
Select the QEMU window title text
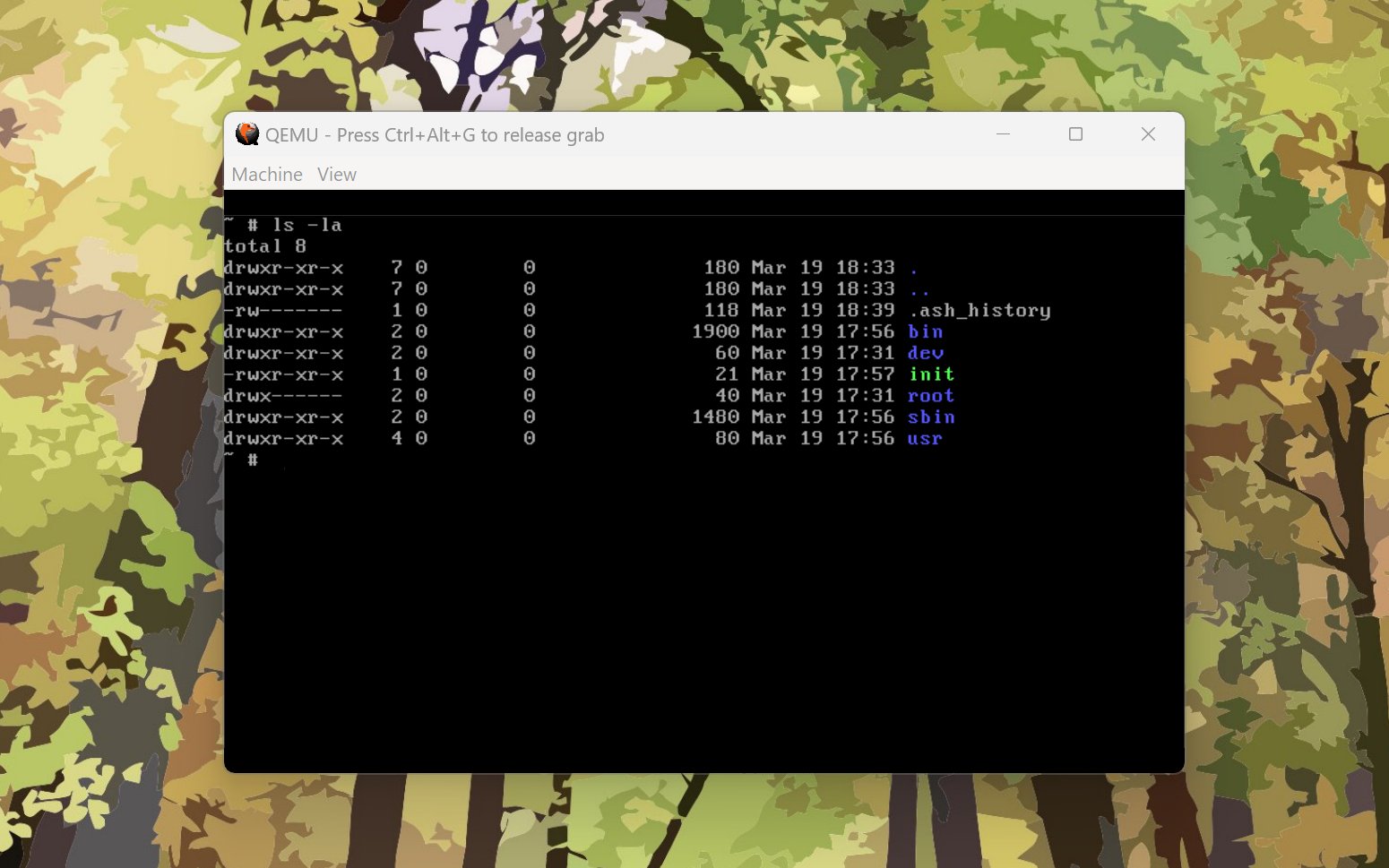tap(434, 134)
